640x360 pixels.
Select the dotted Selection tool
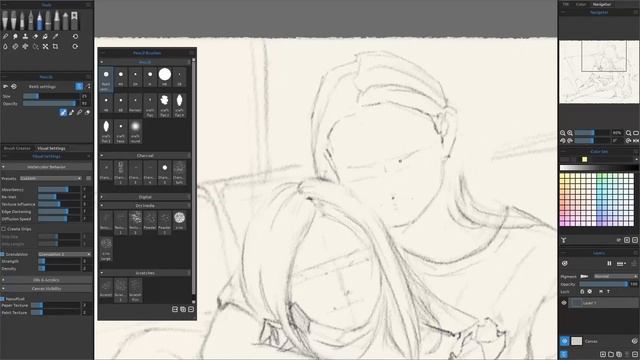point(36,47)
